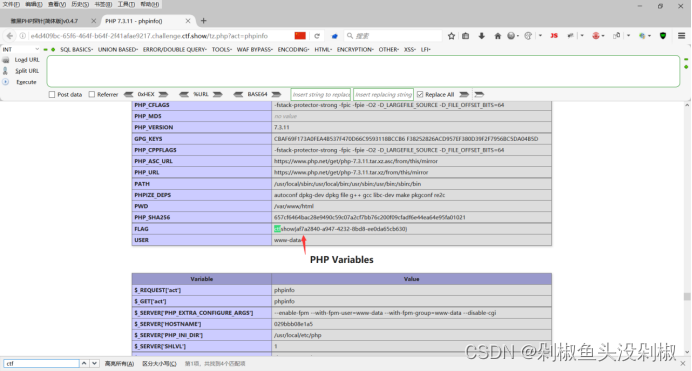Image resolution: width=692 pixels, height=371 pixels.
Task: Click the black shield extension icon
Action: tap(663, 36)
